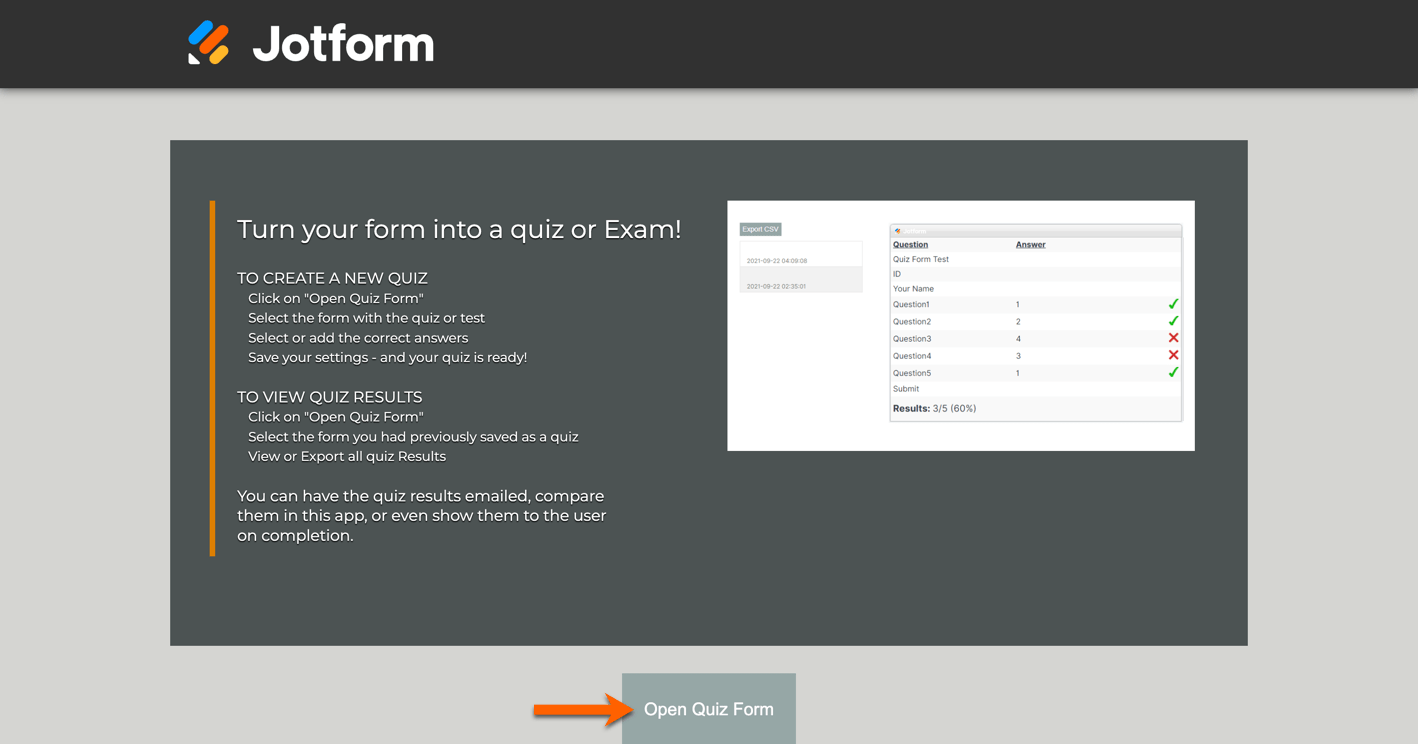Click the red cross on the Question4 row
The width and height of the screenshot is (1418, 744).
click(1173, 355)
